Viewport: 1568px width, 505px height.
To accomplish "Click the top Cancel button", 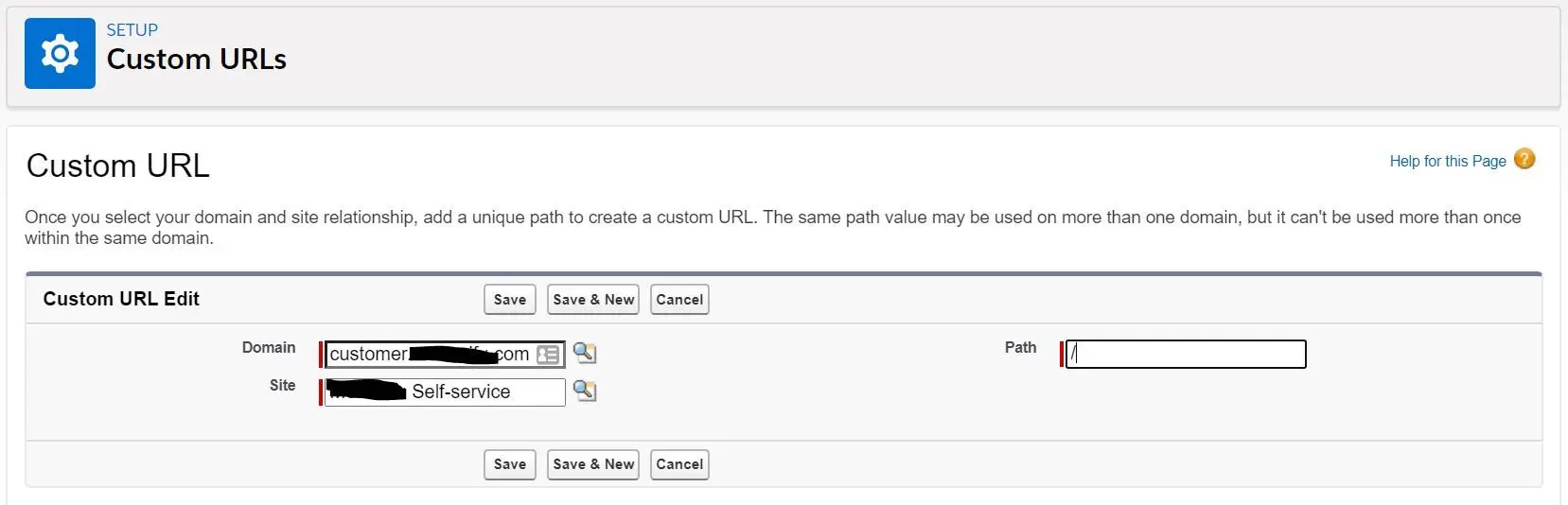I will click(679, 300).
